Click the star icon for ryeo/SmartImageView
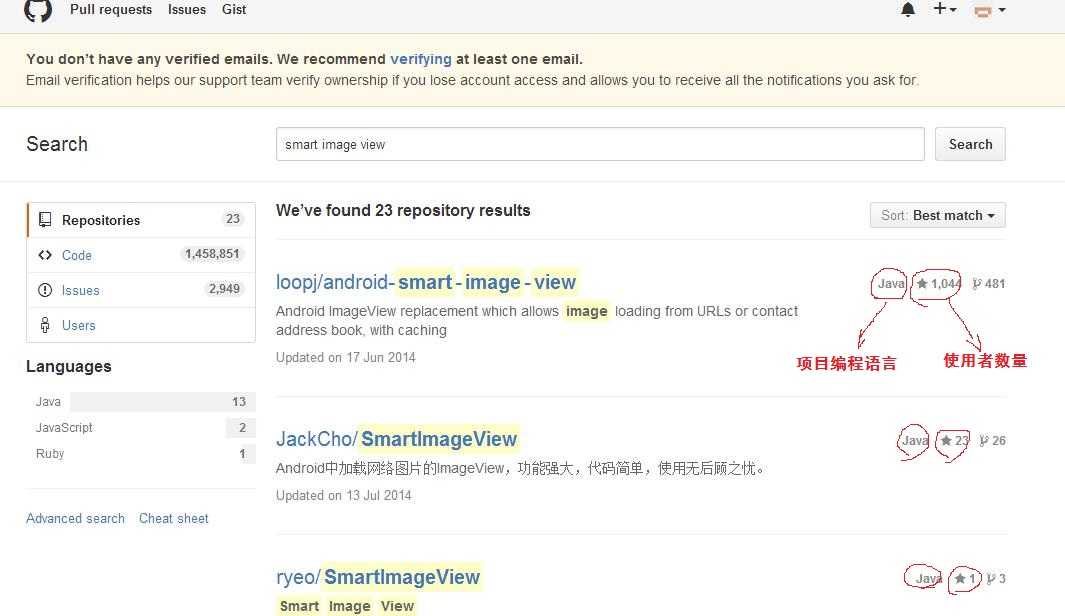 click(960, 578)
